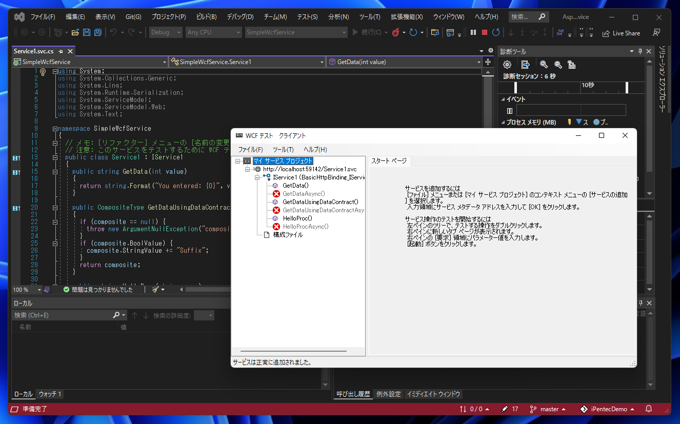
Task: Click the Visual Studio logo icon
Action: [x=19, y=17]
